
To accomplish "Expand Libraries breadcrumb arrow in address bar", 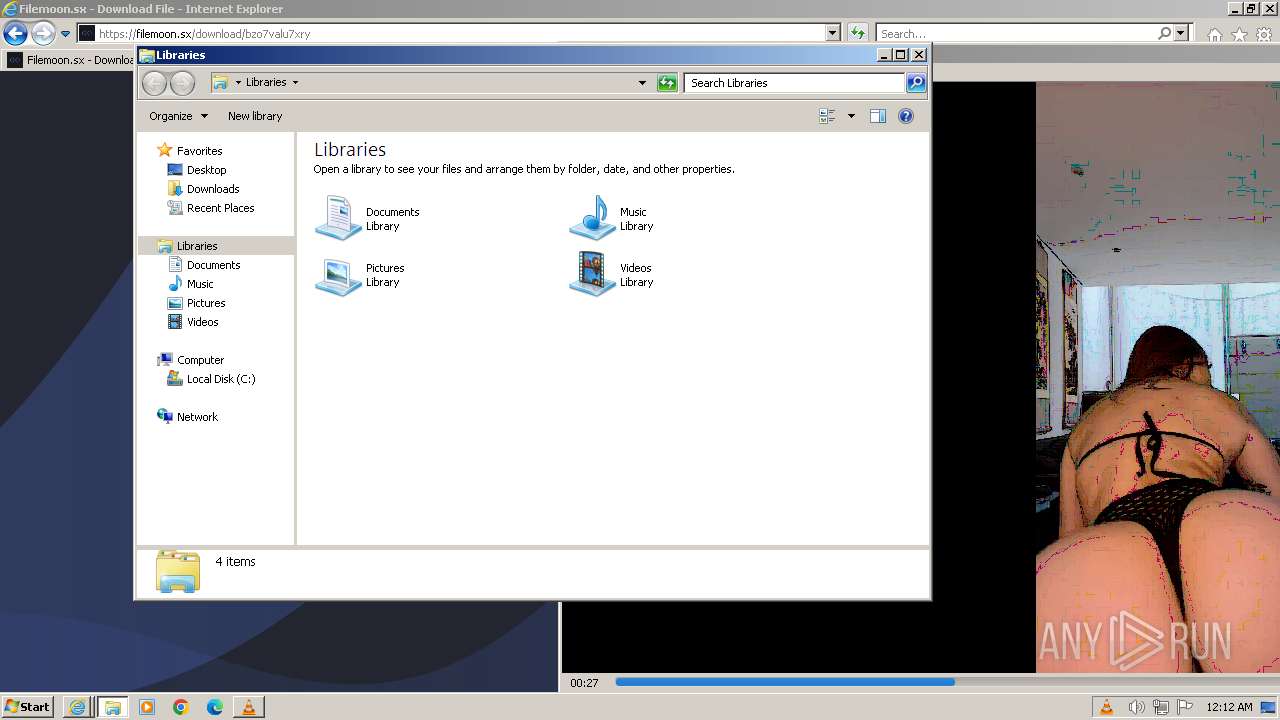I will click(x=295, y=83).
